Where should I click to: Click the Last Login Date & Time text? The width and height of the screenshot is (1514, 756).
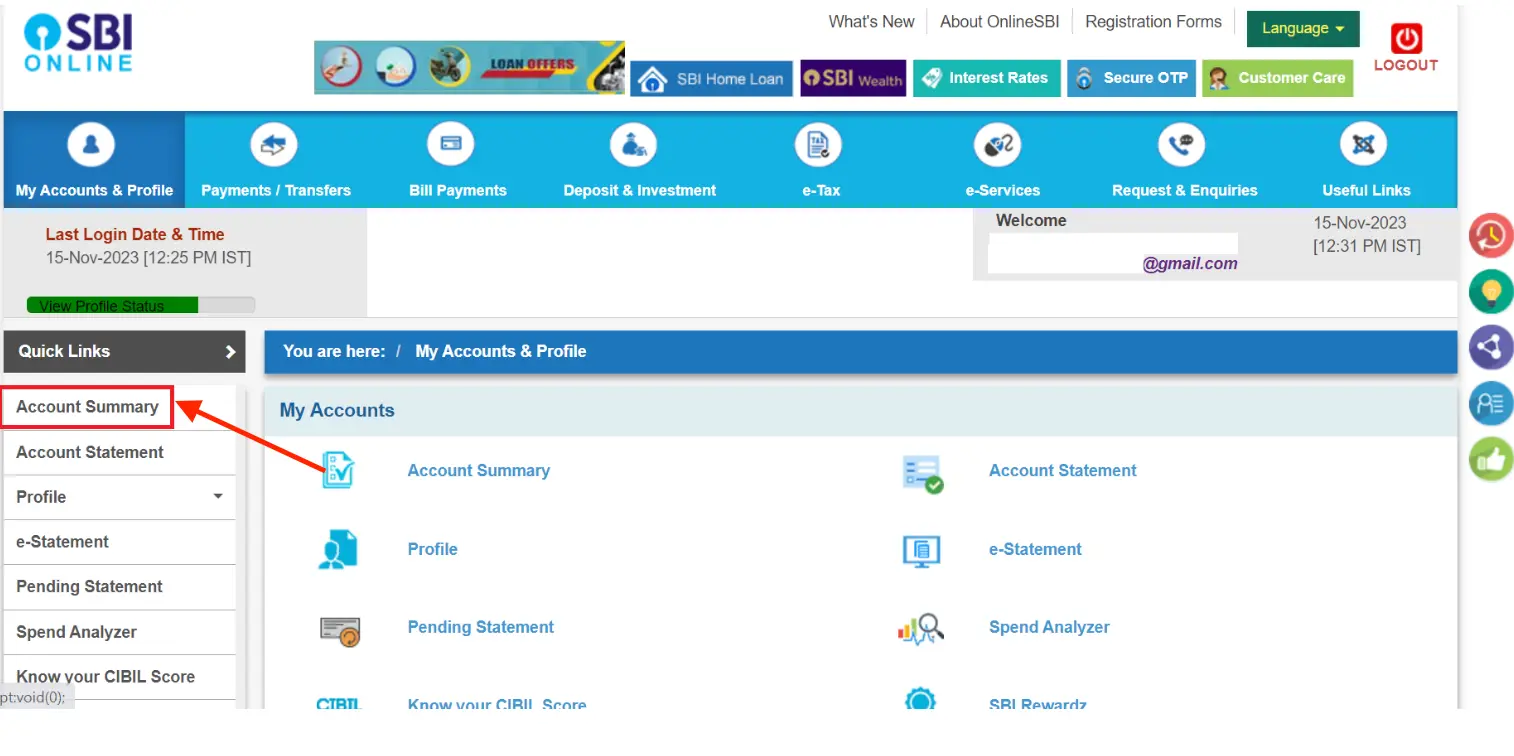[x=135, y=234]
